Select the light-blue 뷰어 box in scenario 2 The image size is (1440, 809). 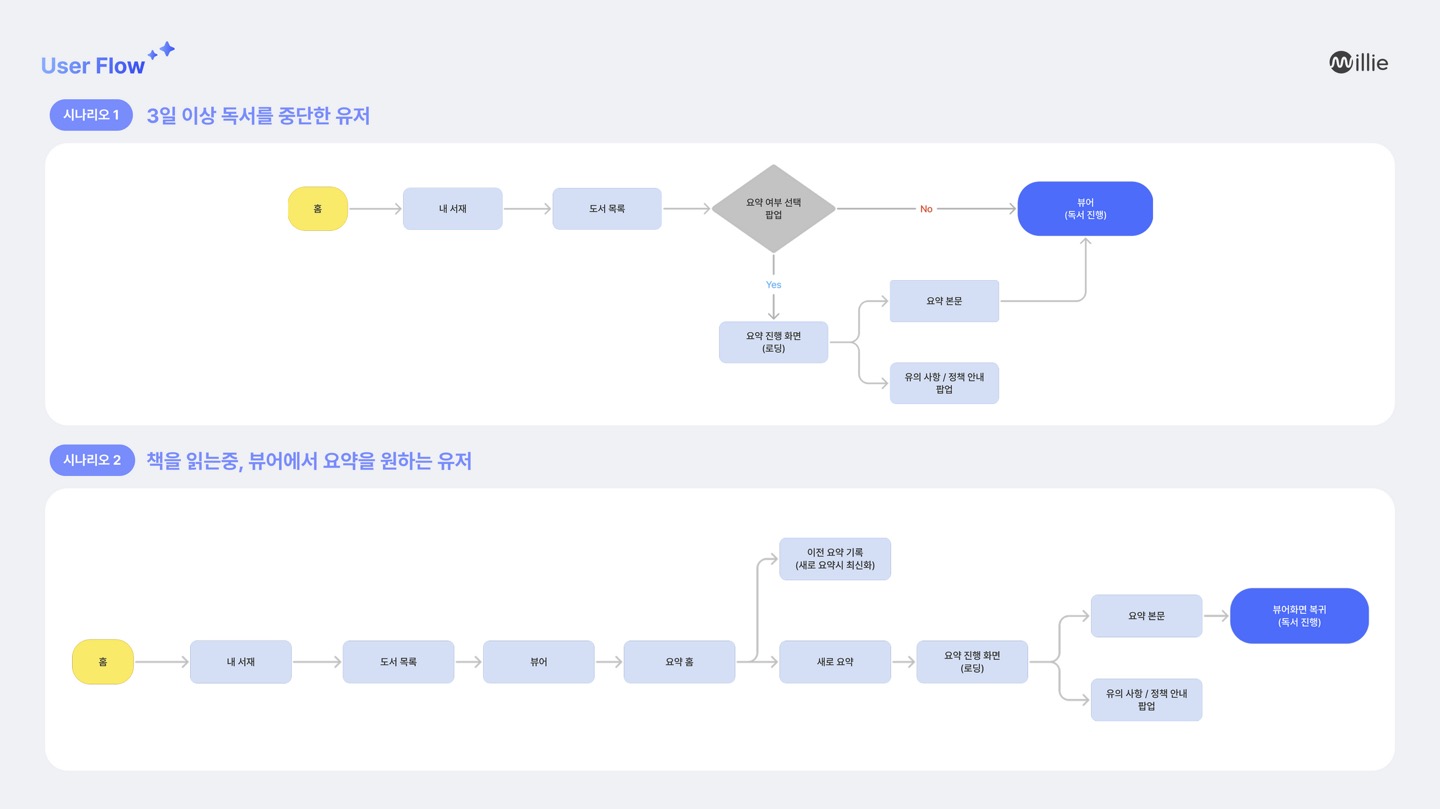tap(538, 662)
